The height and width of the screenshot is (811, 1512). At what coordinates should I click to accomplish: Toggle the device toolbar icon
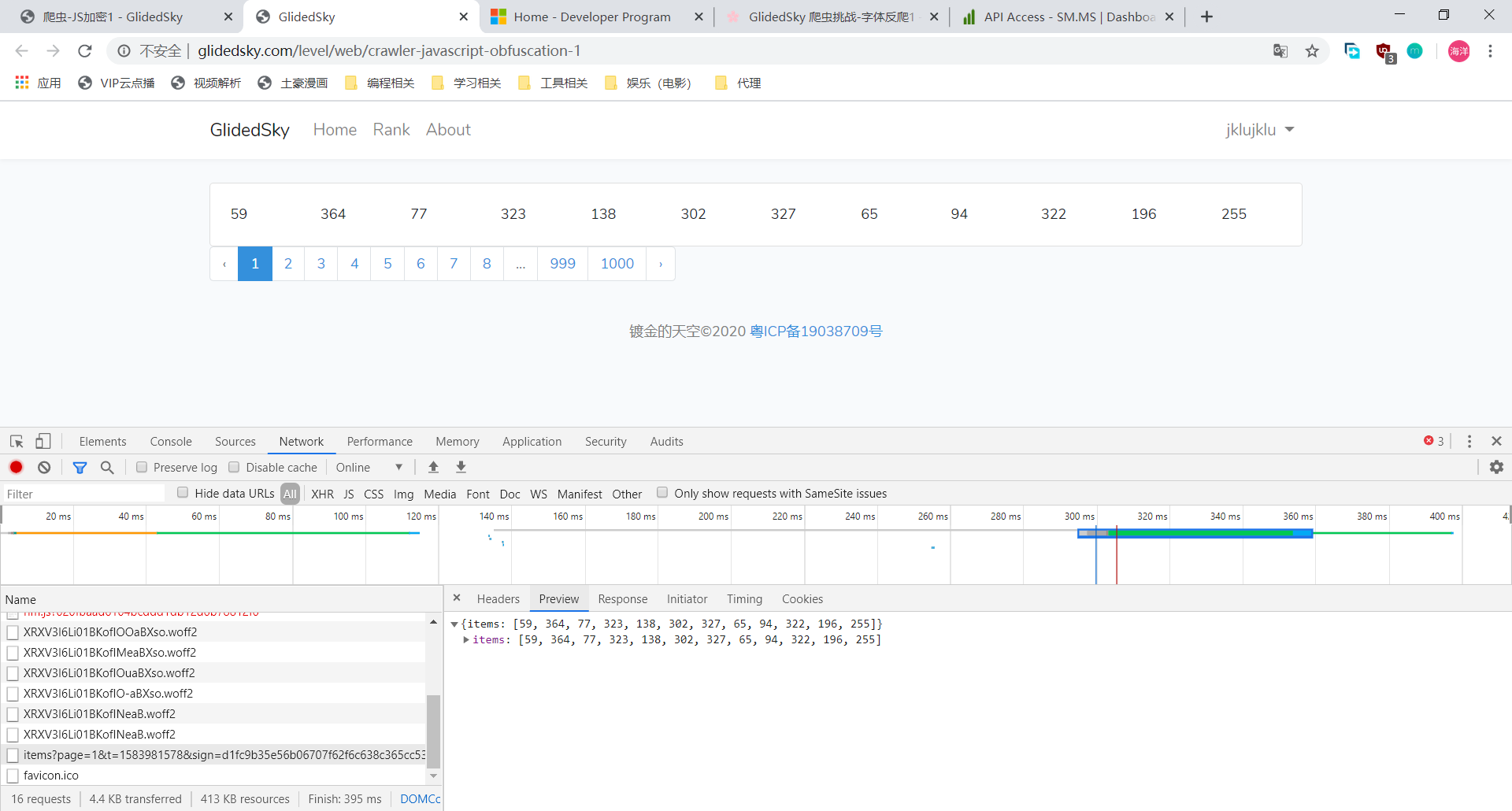click(43, 442)
